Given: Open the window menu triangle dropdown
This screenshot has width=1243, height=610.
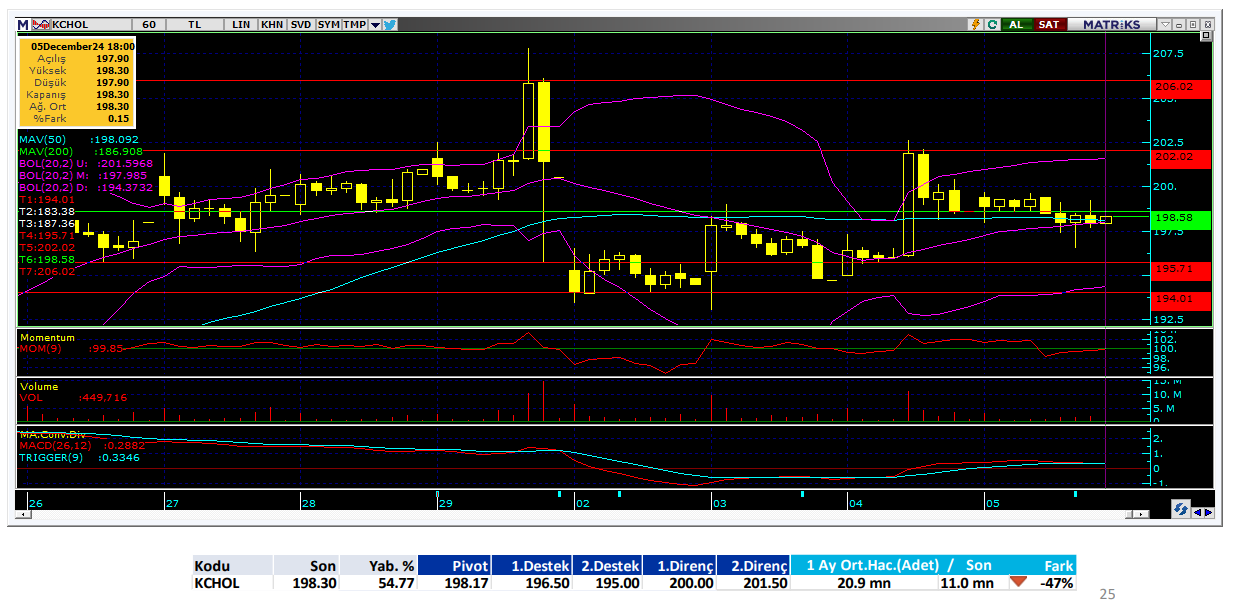Looking at the screenshot, I should [x=1165, y=24].
